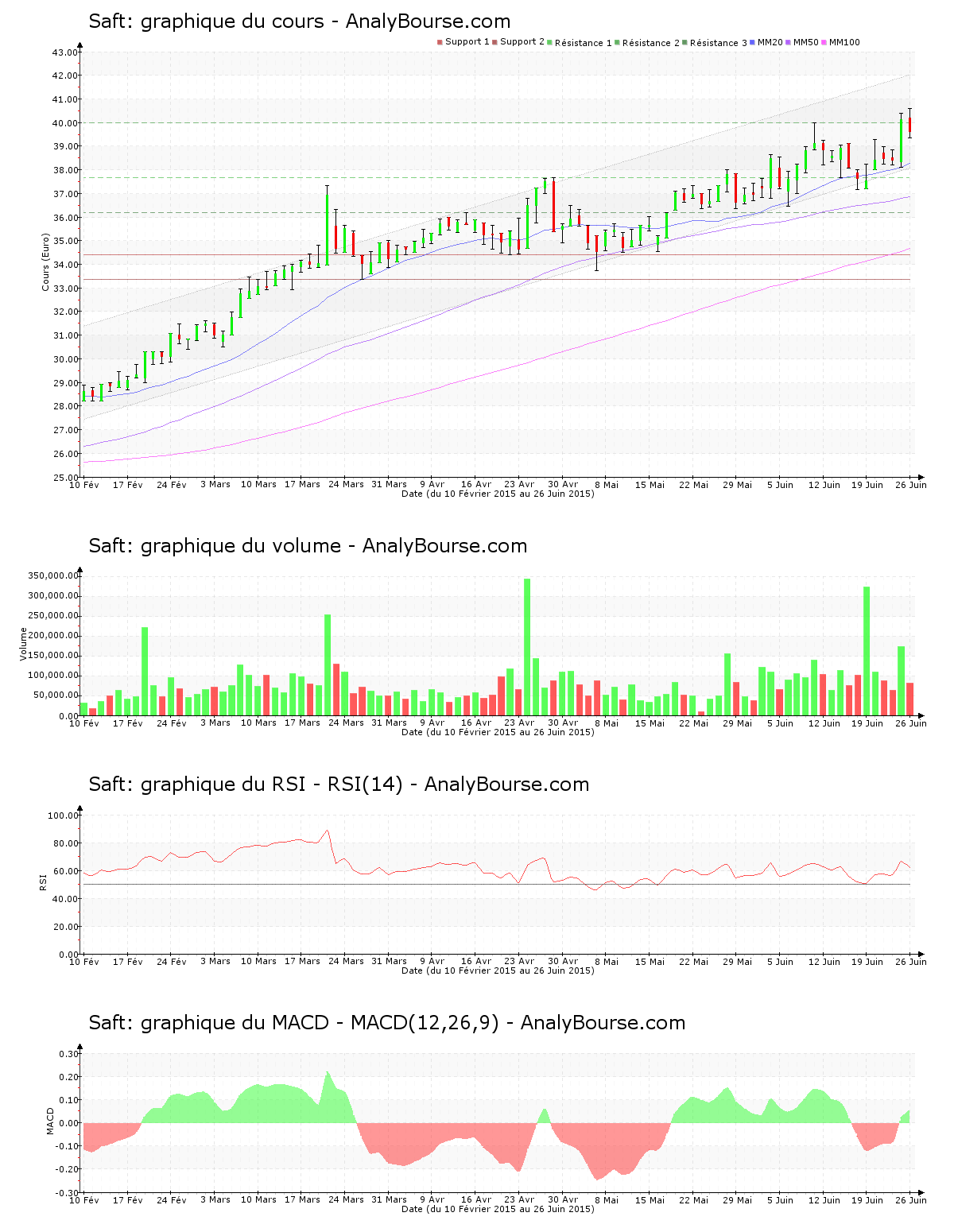Click the 50,000.00 volume axis value
This screenshot has height=1232, width=954.
(x=55, y=695)
